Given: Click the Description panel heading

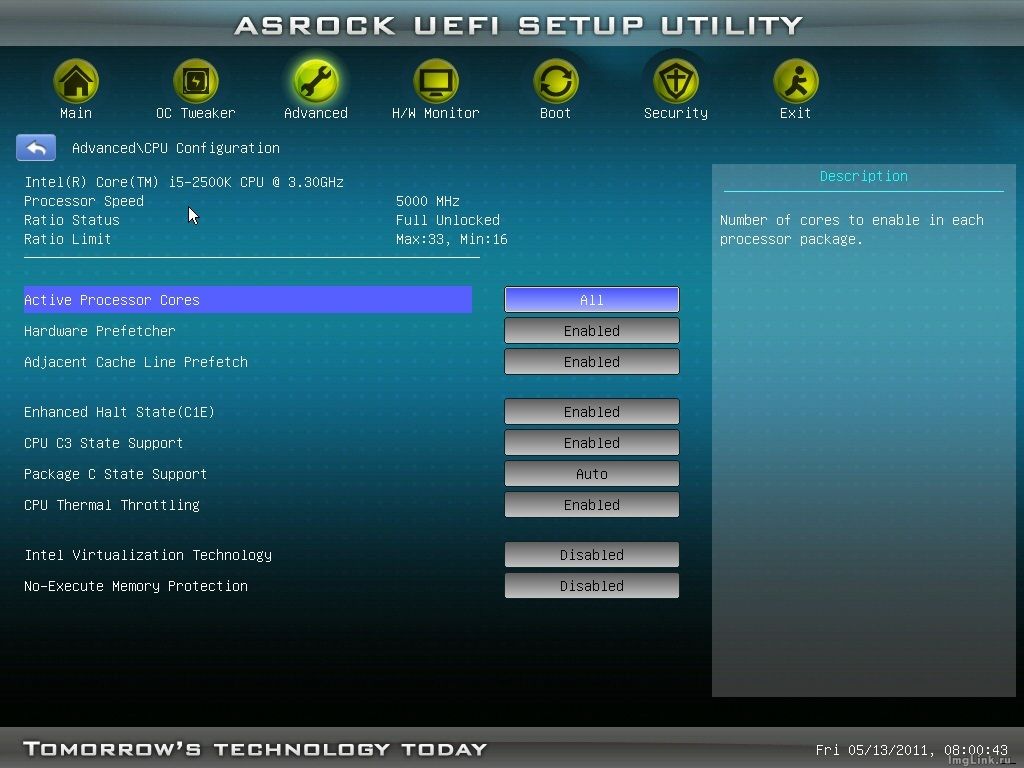Looking at the screenshot, I should [863, 176].
